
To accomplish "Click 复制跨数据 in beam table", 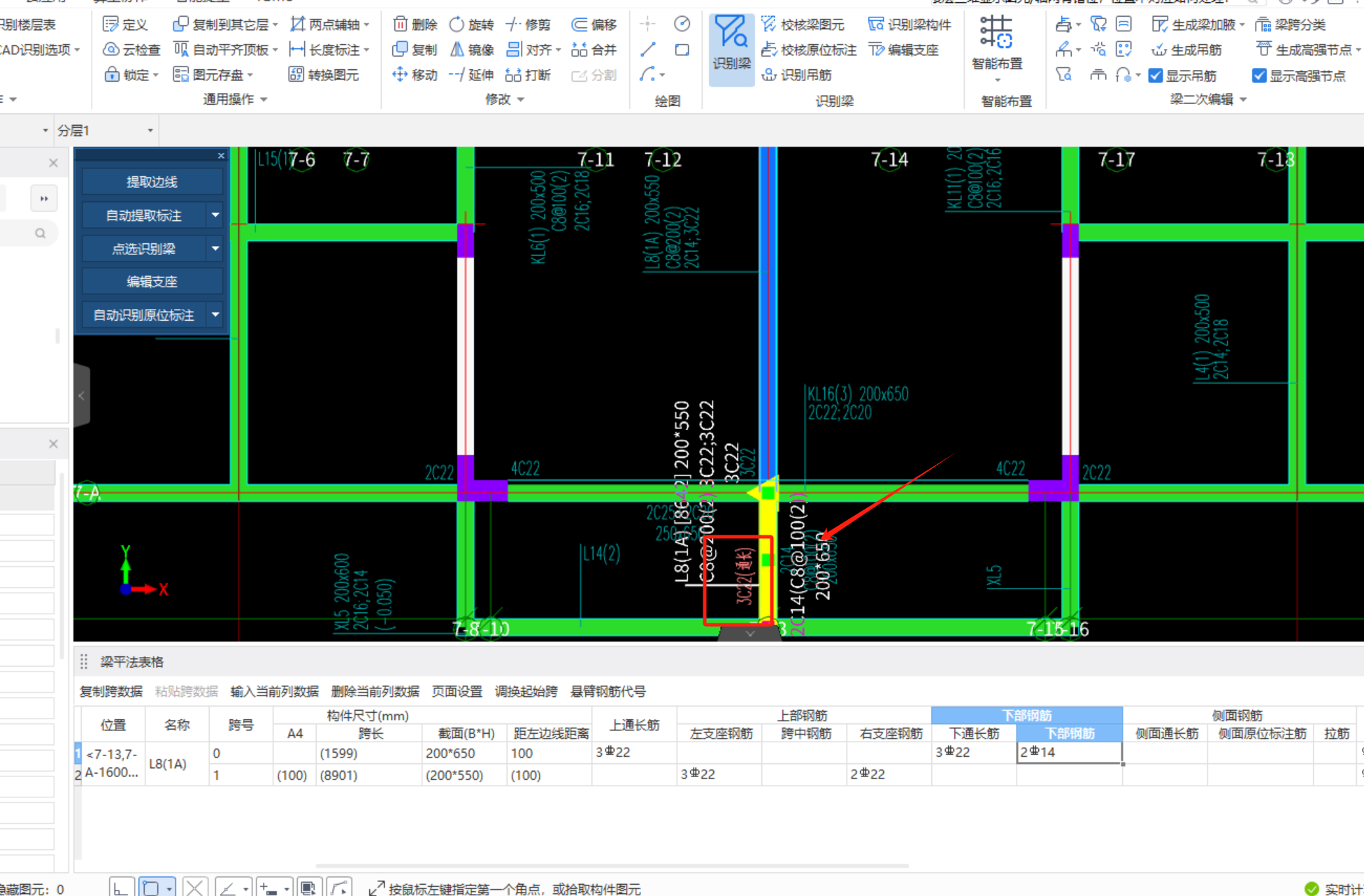I will click(111, 691).
